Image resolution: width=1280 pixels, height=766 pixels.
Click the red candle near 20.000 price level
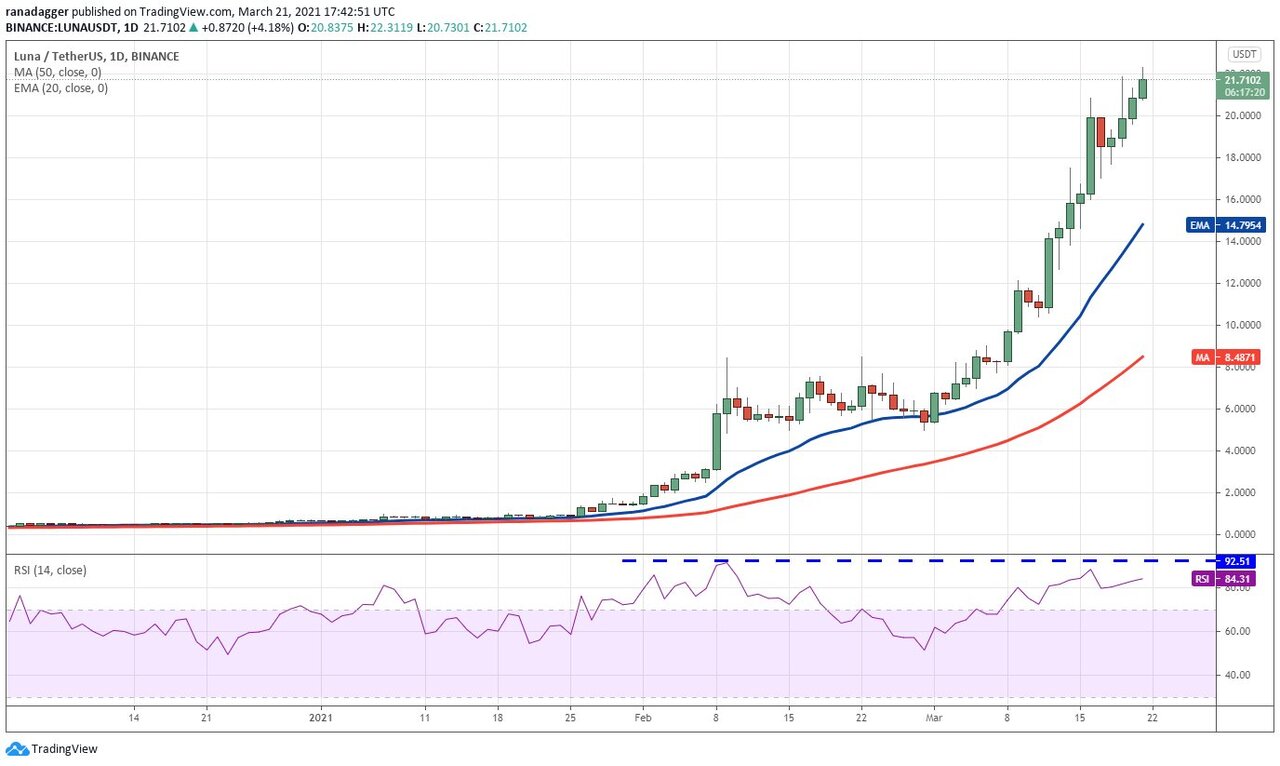pos(1101,132)
